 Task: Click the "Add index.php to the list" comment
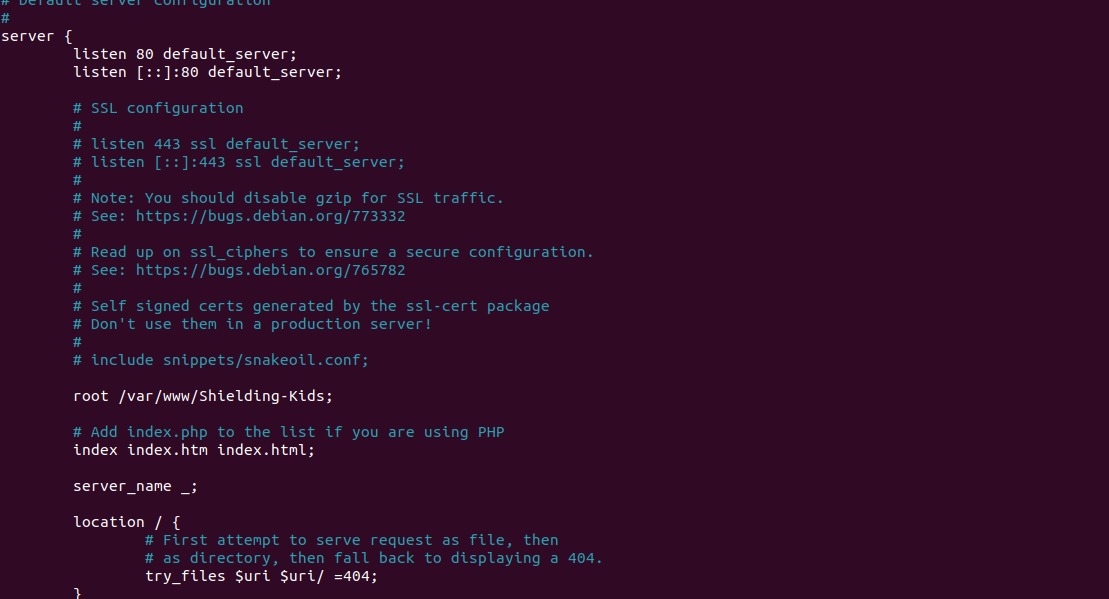288,432
